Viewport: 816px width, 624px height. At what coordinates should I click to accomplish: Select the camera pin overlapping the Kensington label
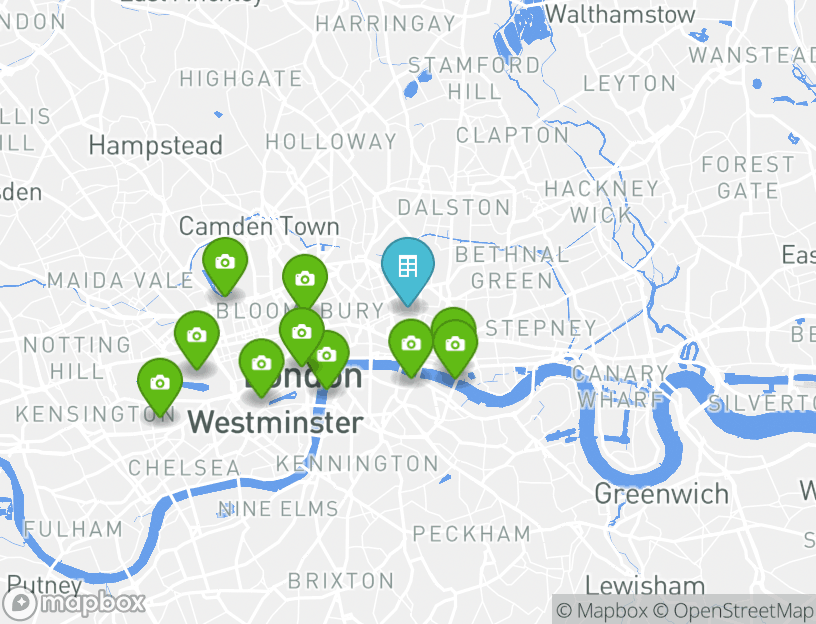[x=160, y=384]
